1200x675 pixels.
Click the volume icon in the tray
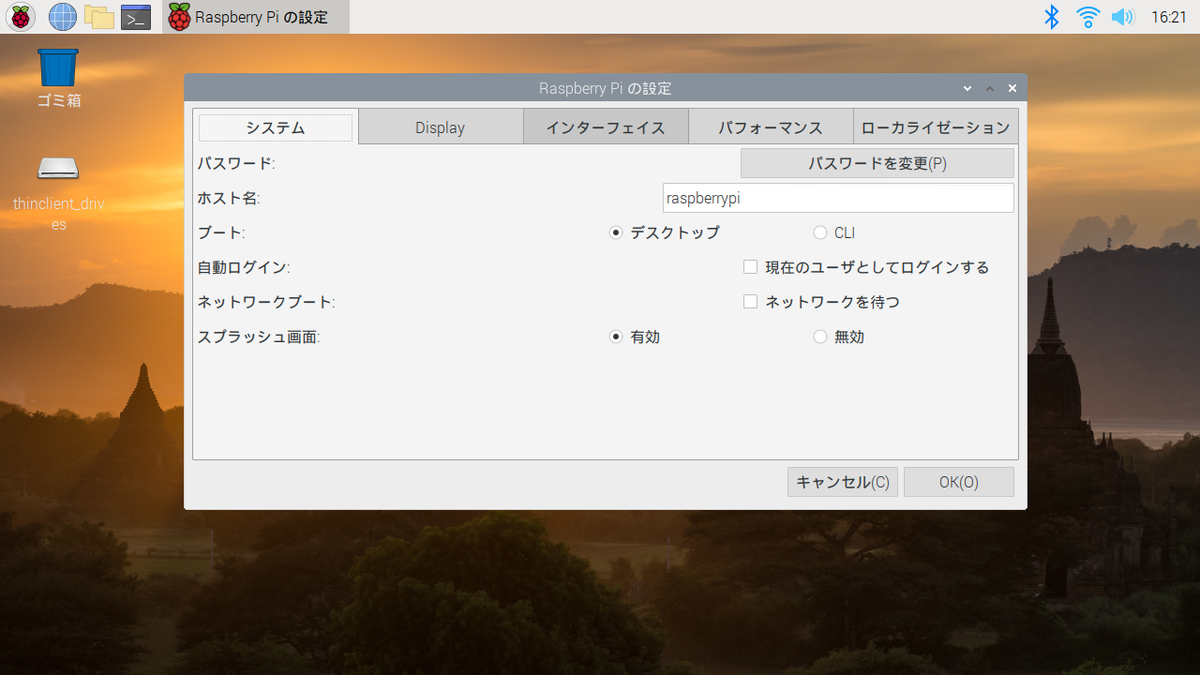click(1122, 16)
